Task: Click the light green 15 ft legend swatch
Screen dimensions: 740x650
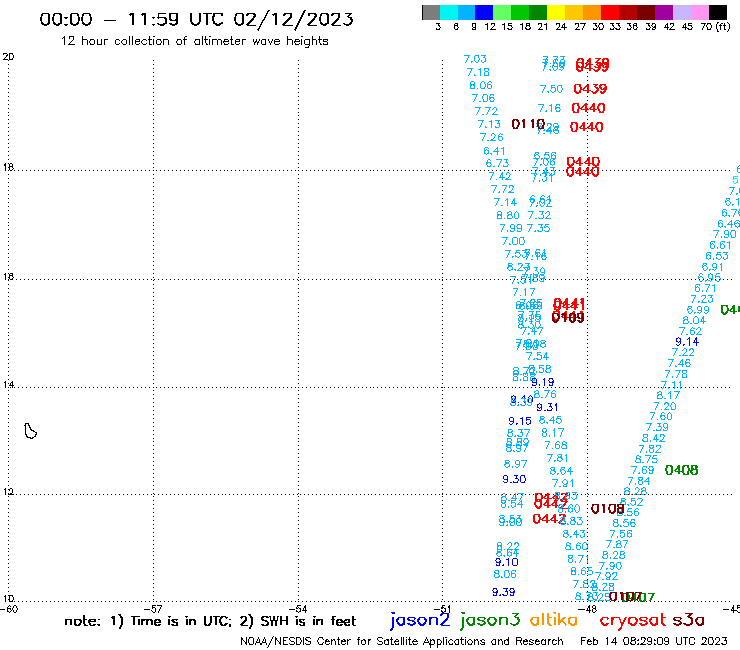Action: pos(502,13)
